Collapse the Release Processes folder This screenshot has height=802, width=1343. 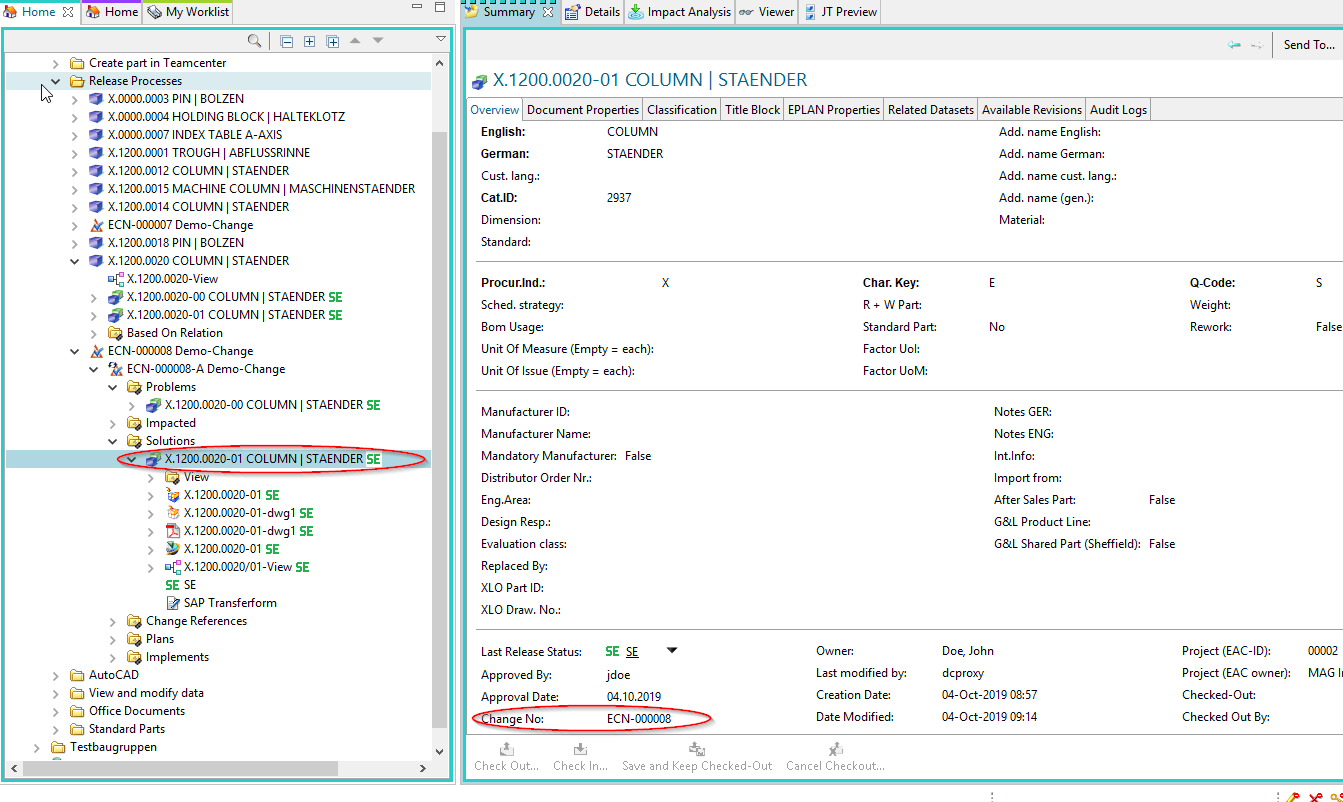point(57,81)
